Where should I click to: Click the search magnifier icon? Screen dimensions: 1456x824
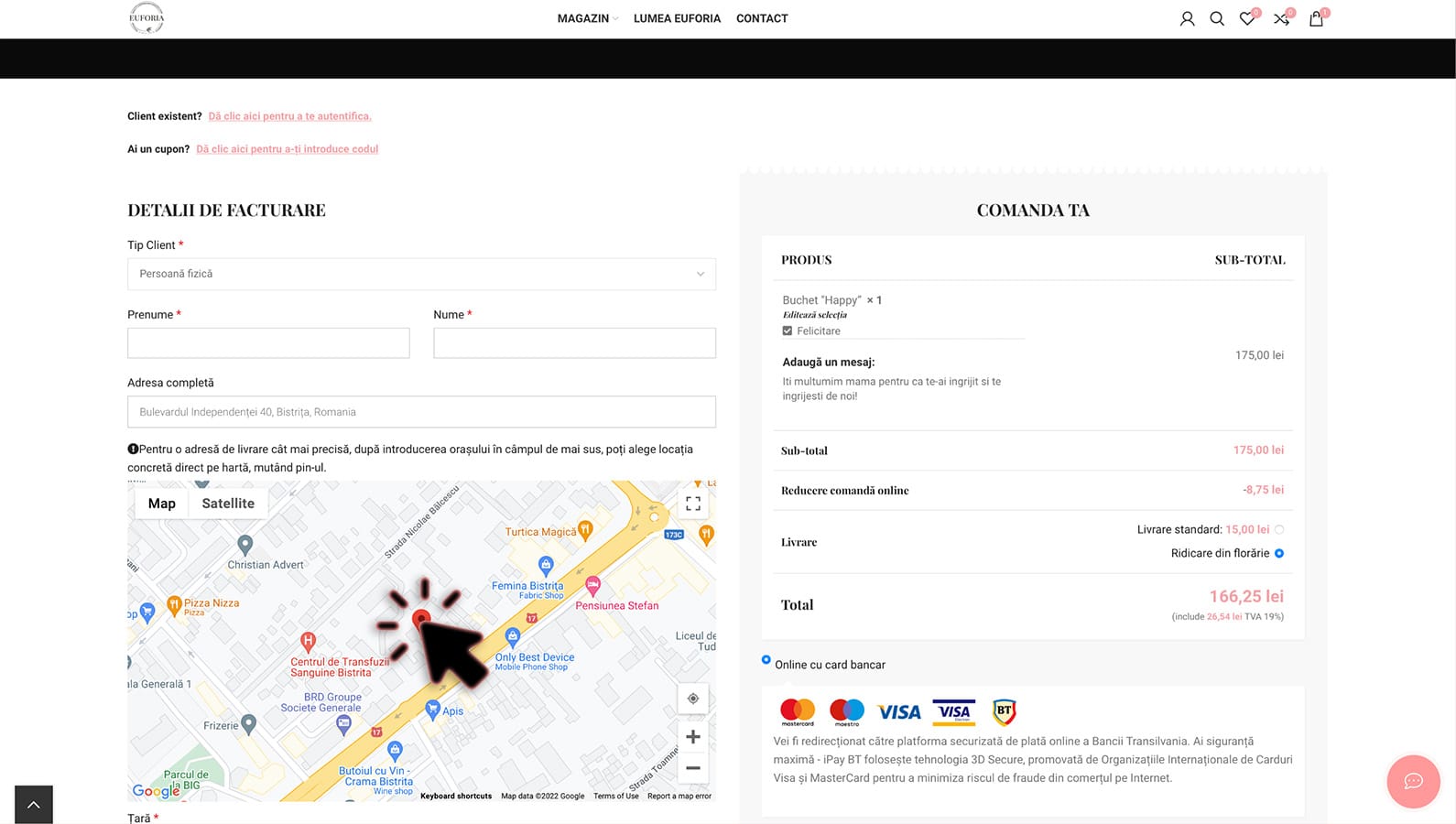tap(1217, 18)
